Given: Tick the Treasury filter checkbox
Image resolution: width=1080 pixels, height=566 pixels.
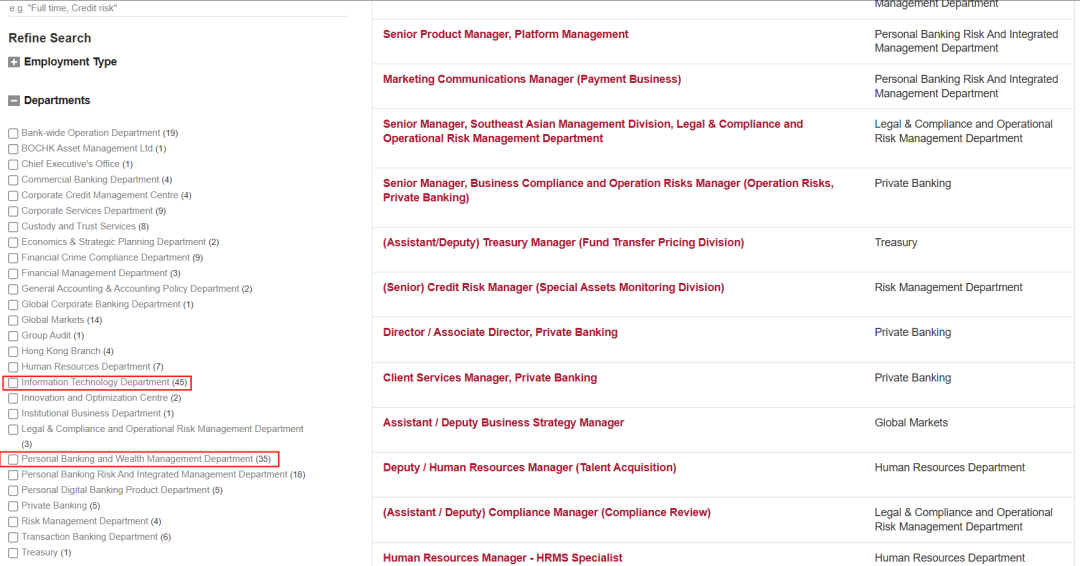Looking at the screenshot, I should point(13,553).
